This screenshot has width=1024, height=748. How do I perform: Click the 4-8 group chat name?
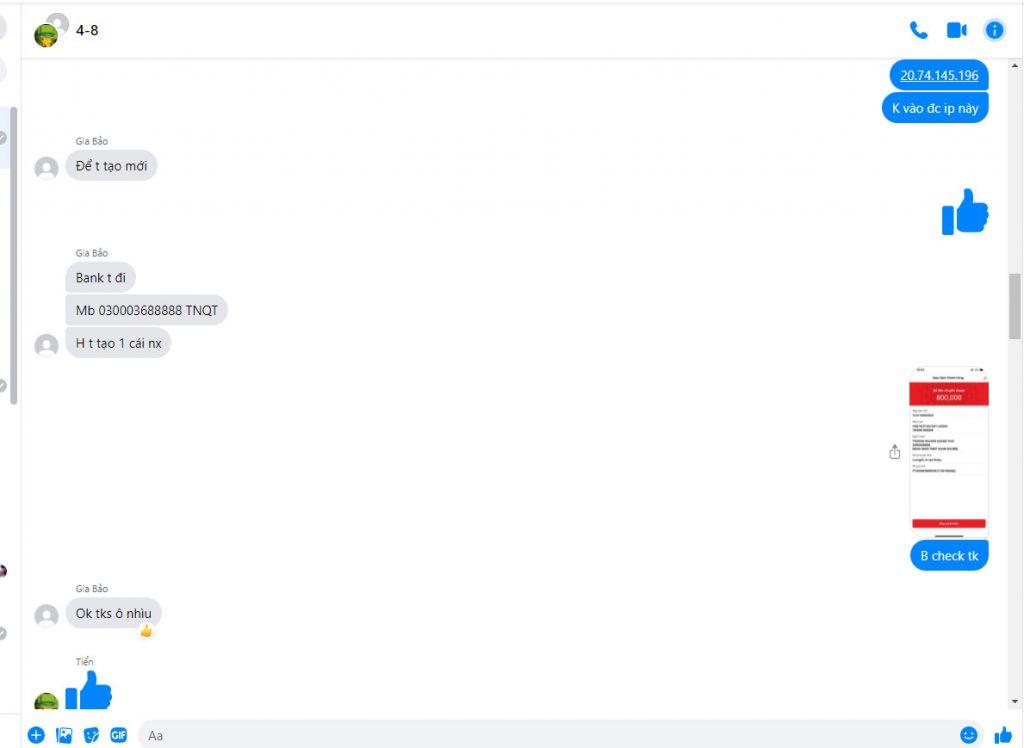point(87,30)
